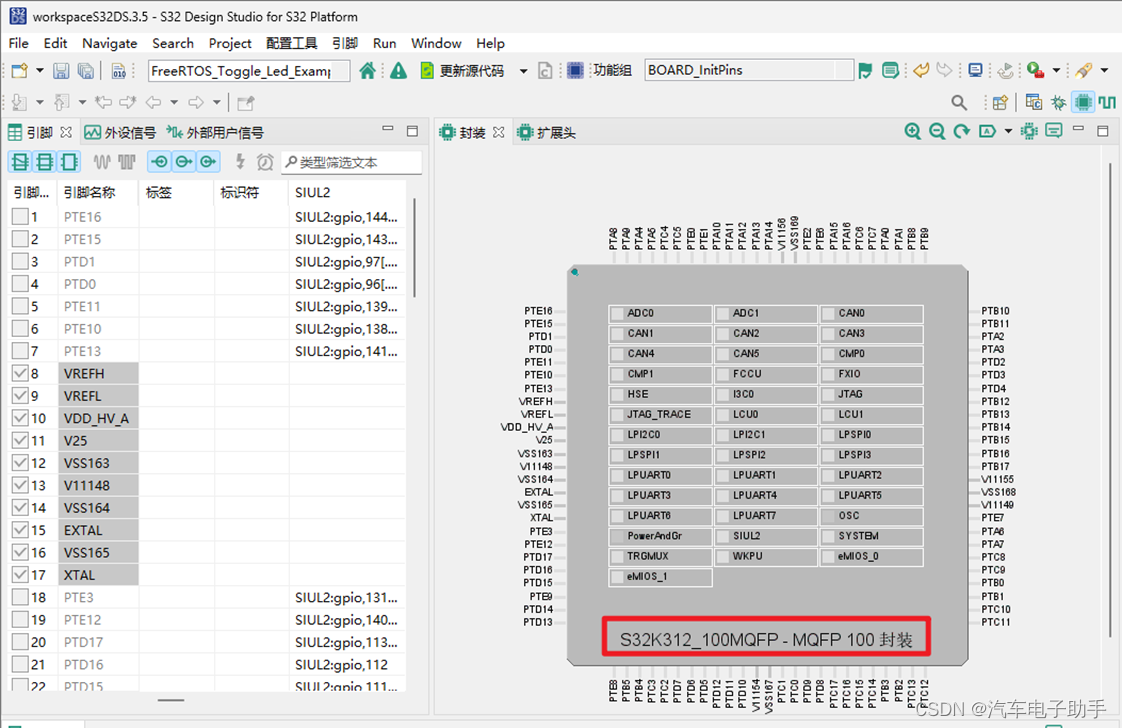
Task: Toggle the first pin-routing filter button
Action: click(x=20, y=162)
